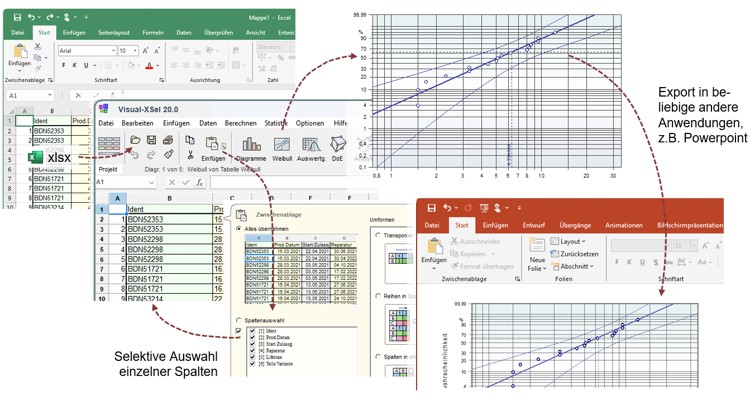Image resolution: width=750 pixels, height=399 pixels.
Task: Select the Spaltenauswahl radio option
Action: [x=238, y=320]
